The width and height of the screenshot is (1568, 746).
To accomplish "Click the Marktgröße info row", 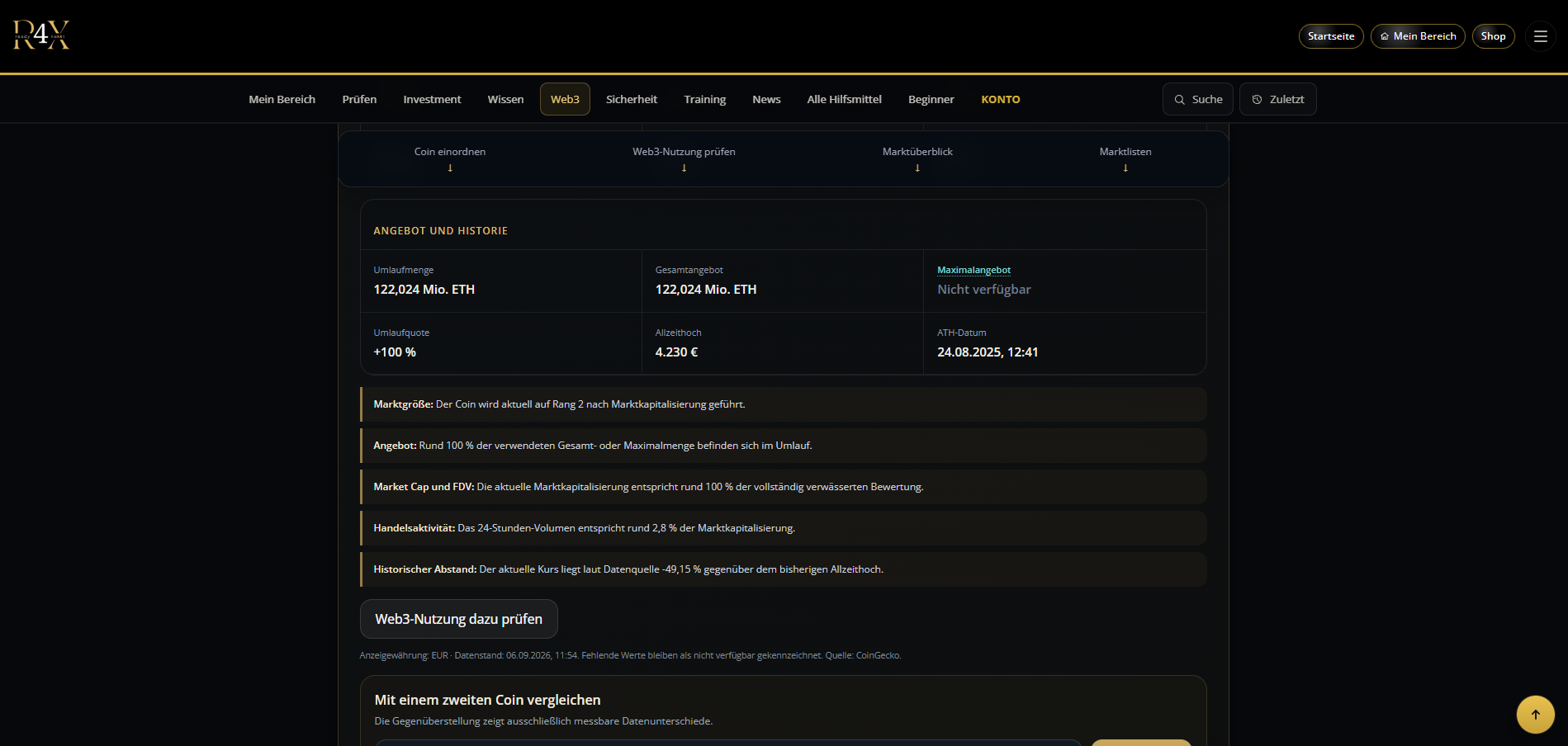I will (784, 404).
